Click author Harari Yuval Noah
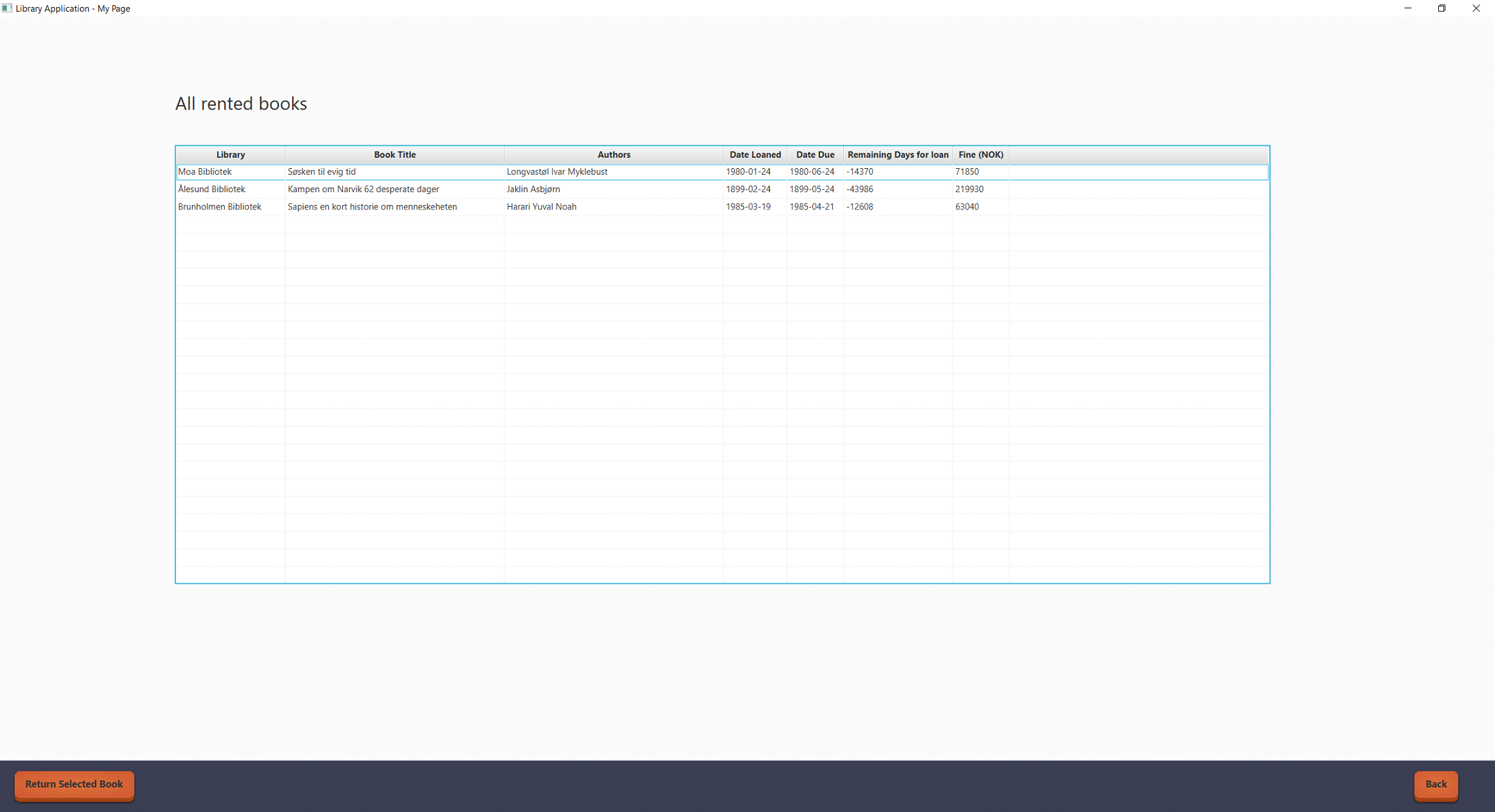 [542, 207]
